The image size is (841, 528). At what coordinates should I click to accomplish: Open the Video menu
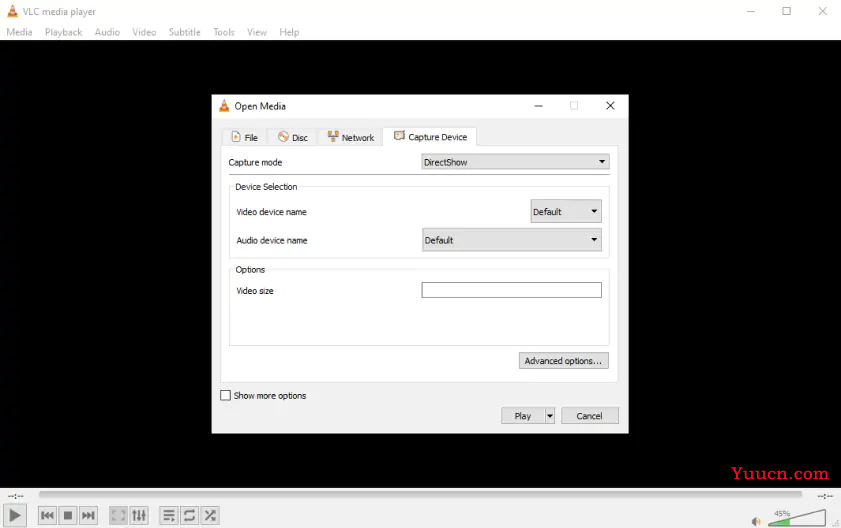tap(144, 32)
